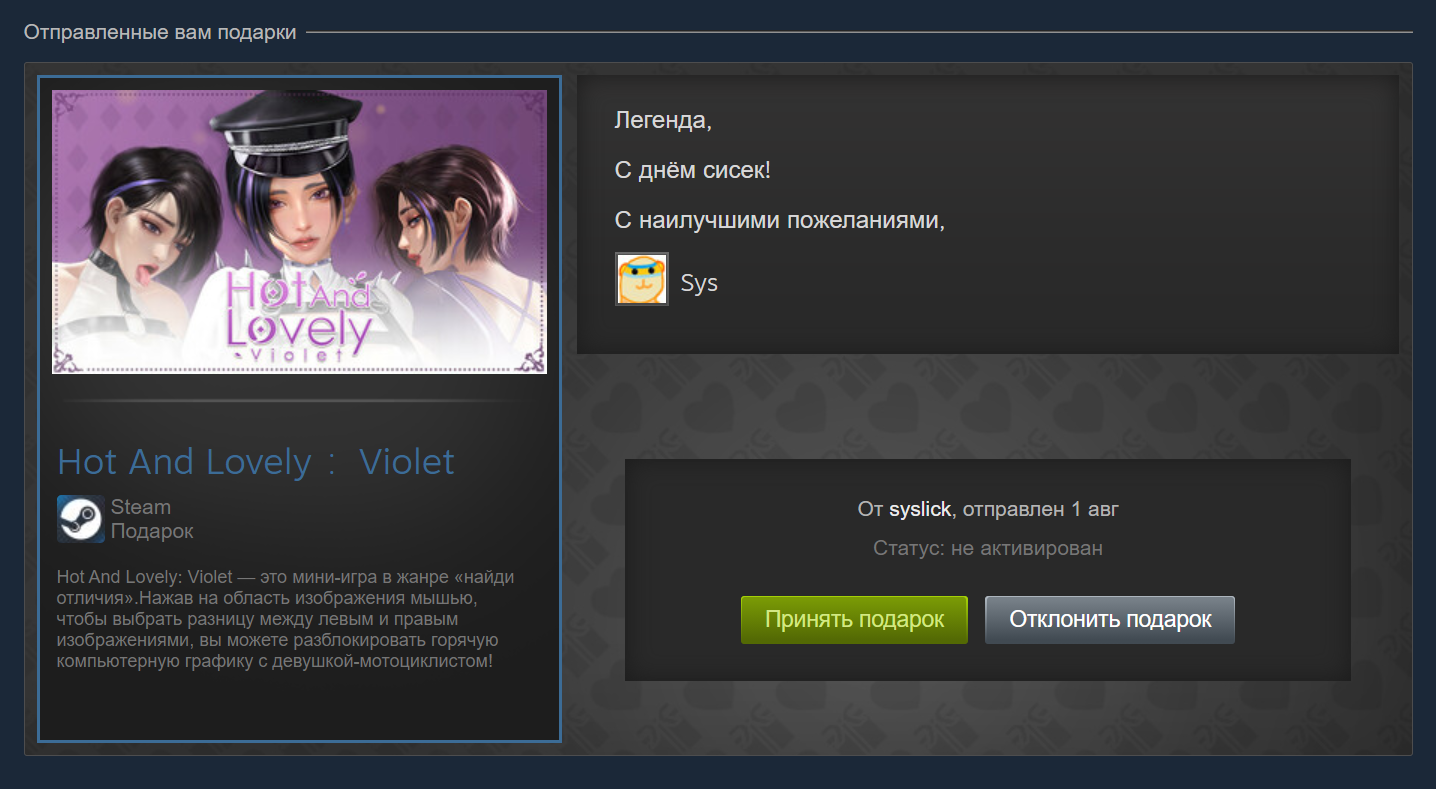The height and width of the screenshot is (789, 1436).
Task: Click the Steam Подарок label text
Action: point(152,519)
